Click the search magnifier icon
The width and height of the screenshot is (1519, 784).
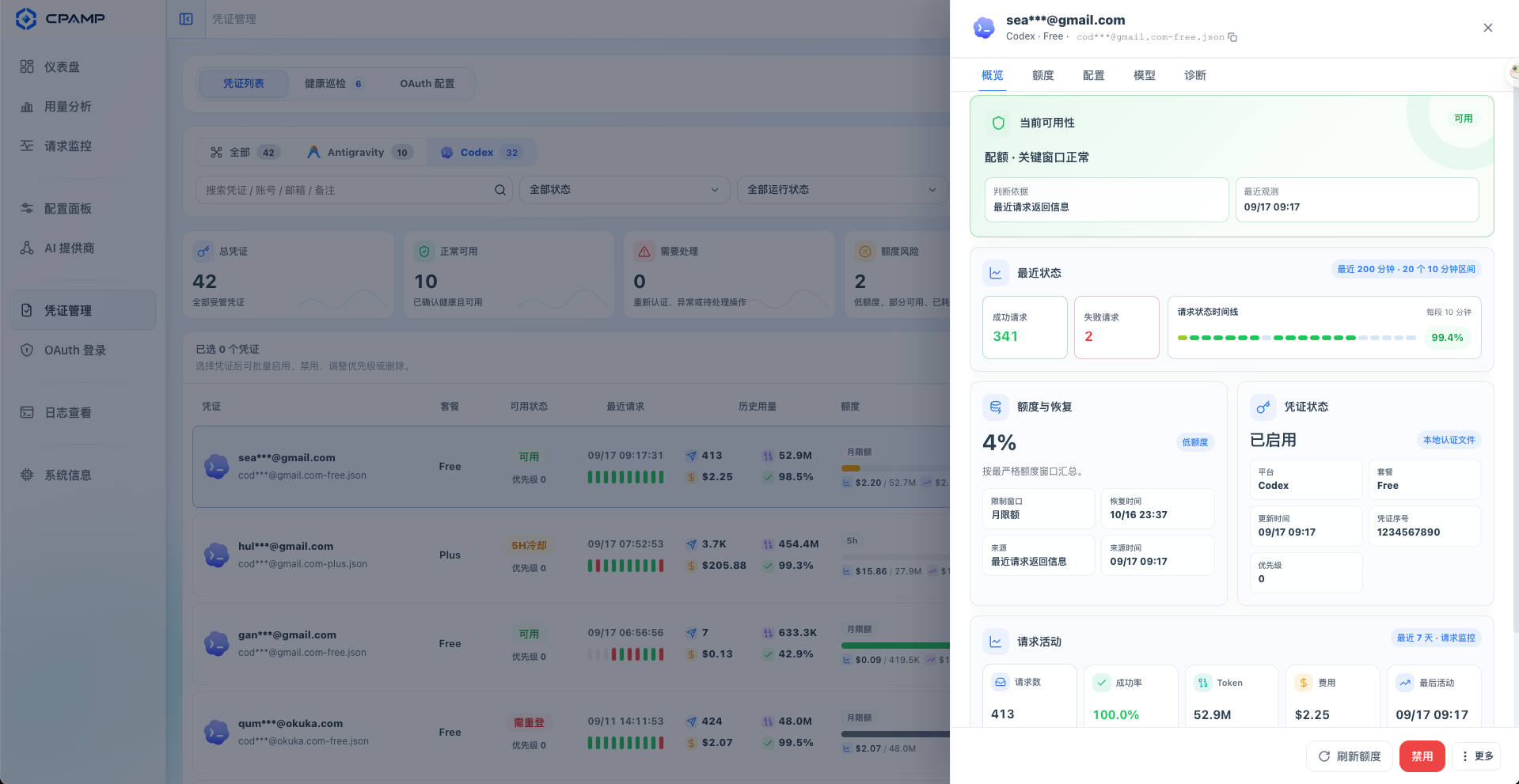click(x=500, y=190)
